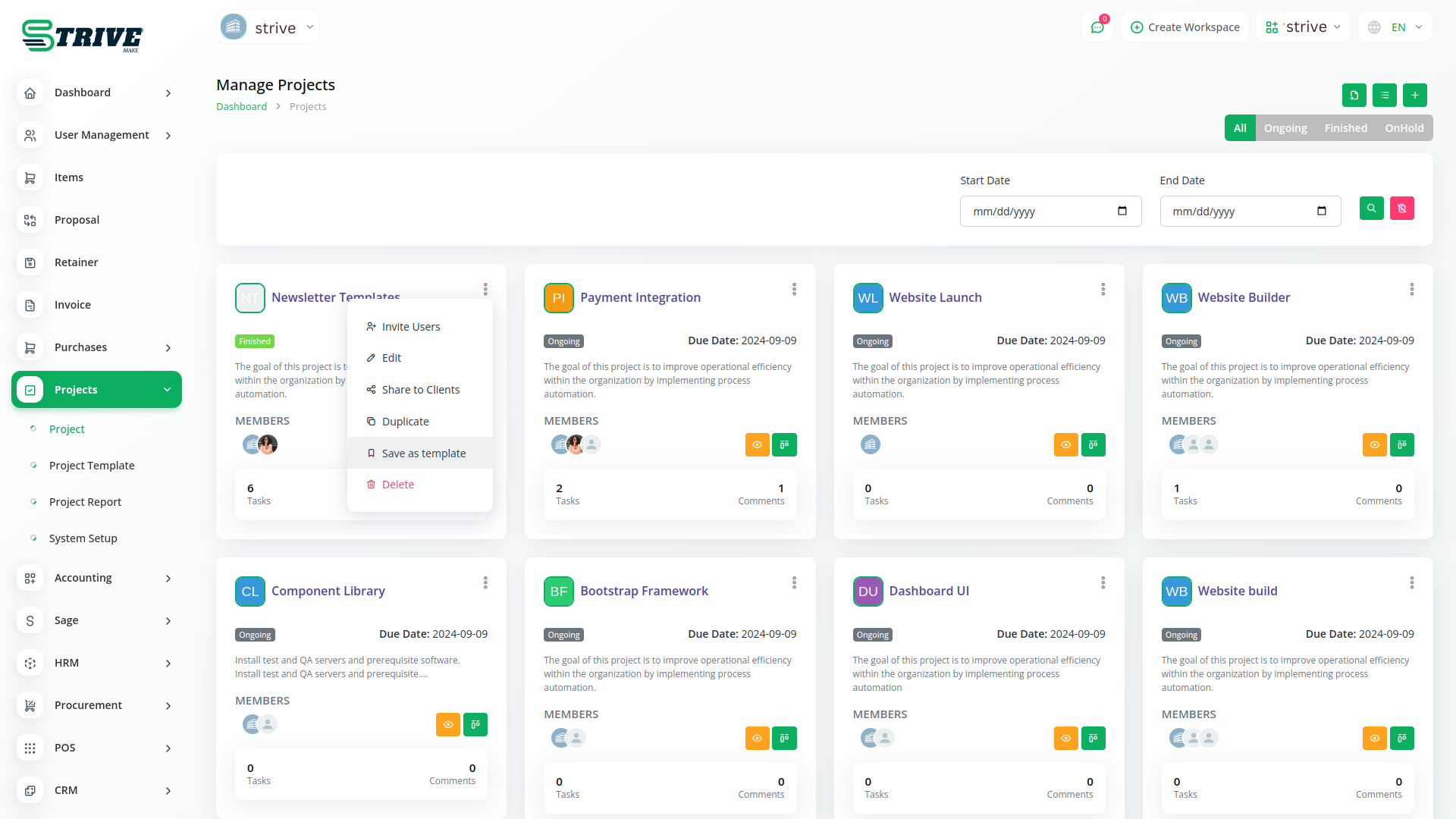Click the Dashboard breadcrumb link

tap(241, 107)
